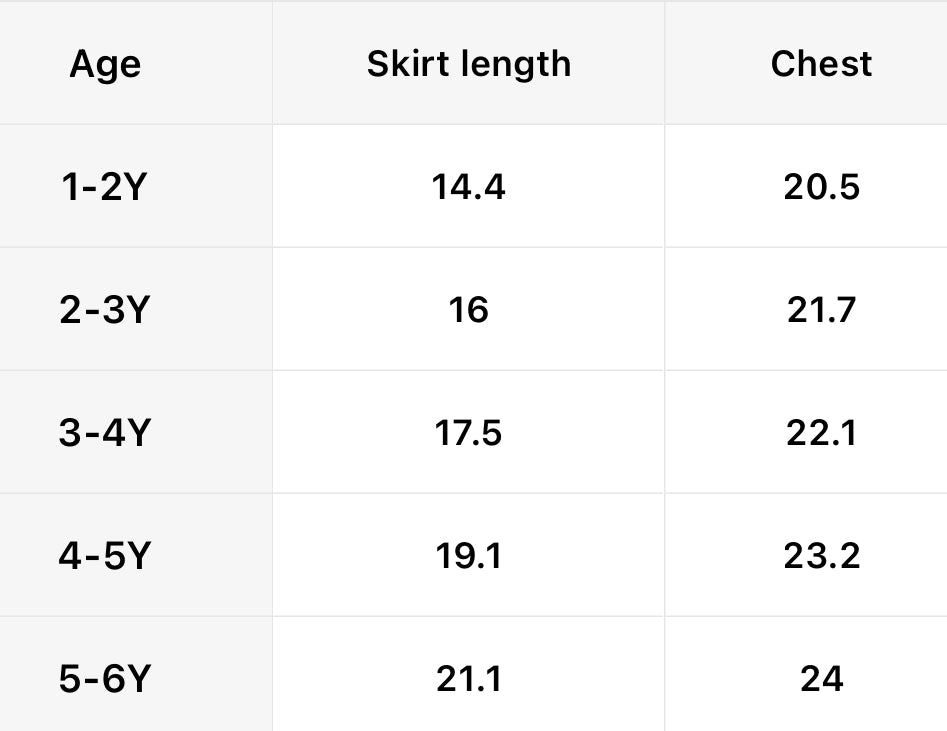Pick the chest measurement for age 3-4Y

click(x=821, y=433)
